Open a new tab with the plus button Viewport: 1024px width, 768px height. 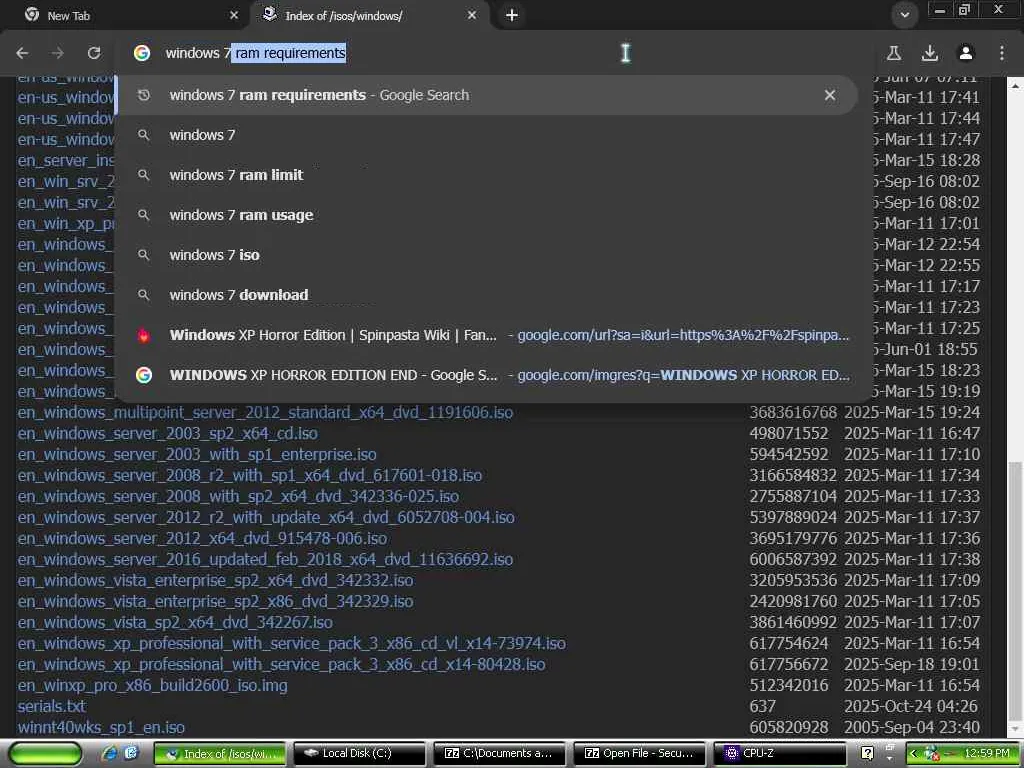(512, 15)
